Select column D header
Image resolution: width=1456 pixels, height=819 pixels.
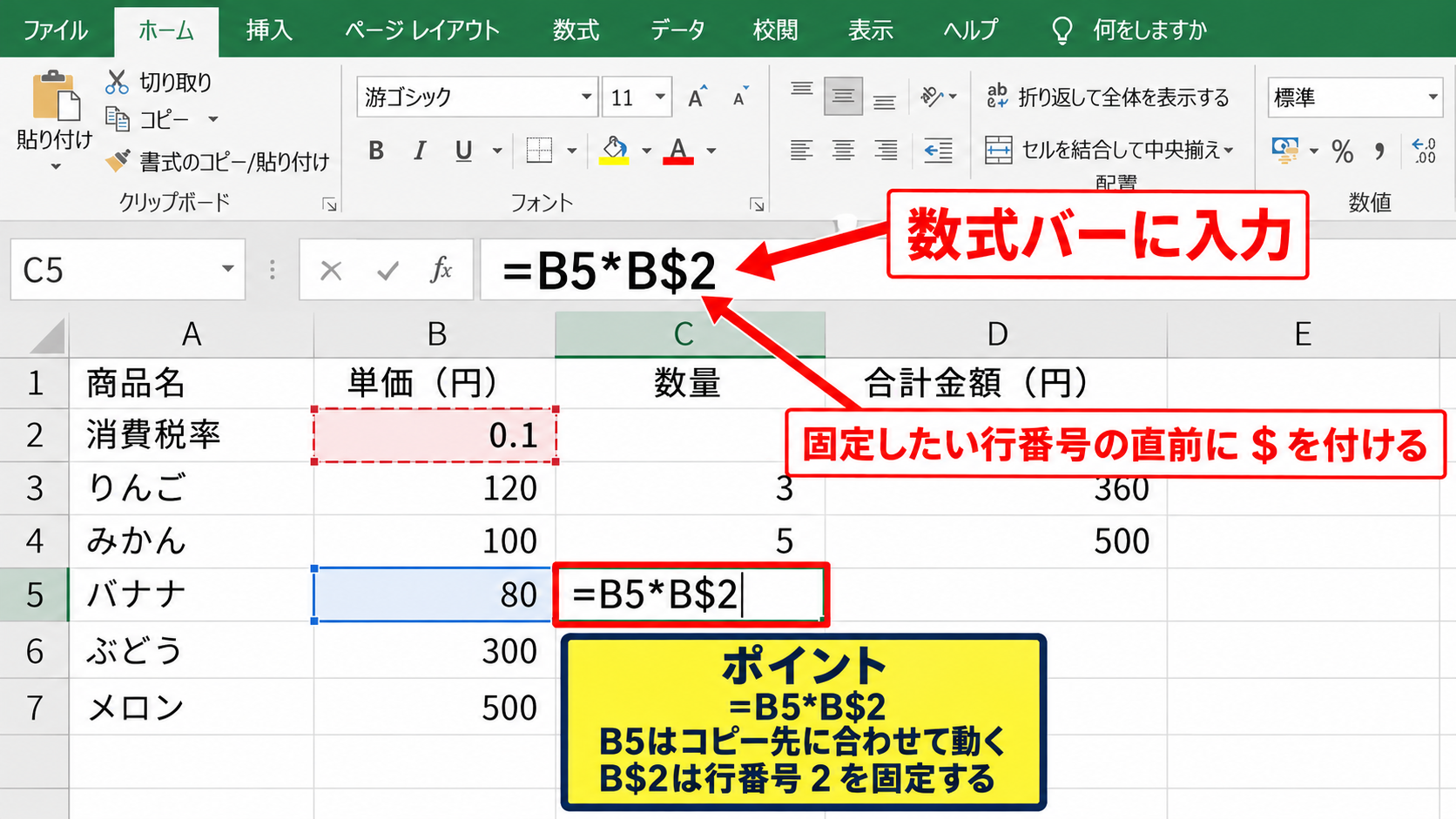pos(996,334)
